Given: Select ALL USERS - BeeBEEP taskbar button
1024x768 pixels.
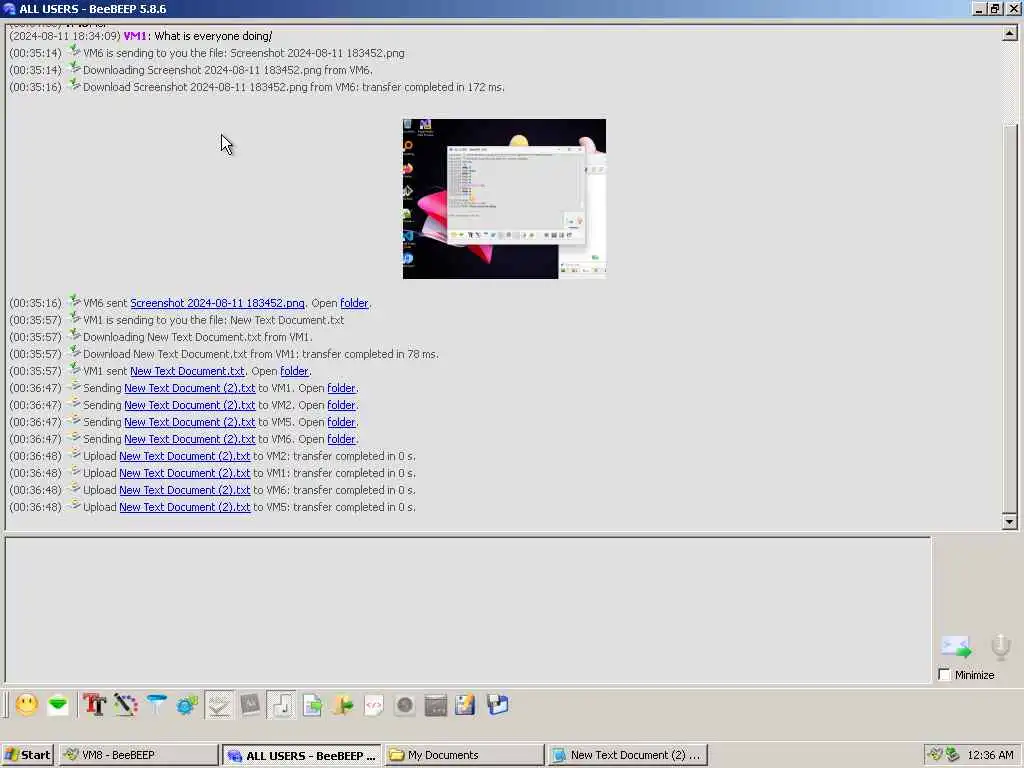Looking at the screenshot, I should pyautogui.click(x=301, y=755).
